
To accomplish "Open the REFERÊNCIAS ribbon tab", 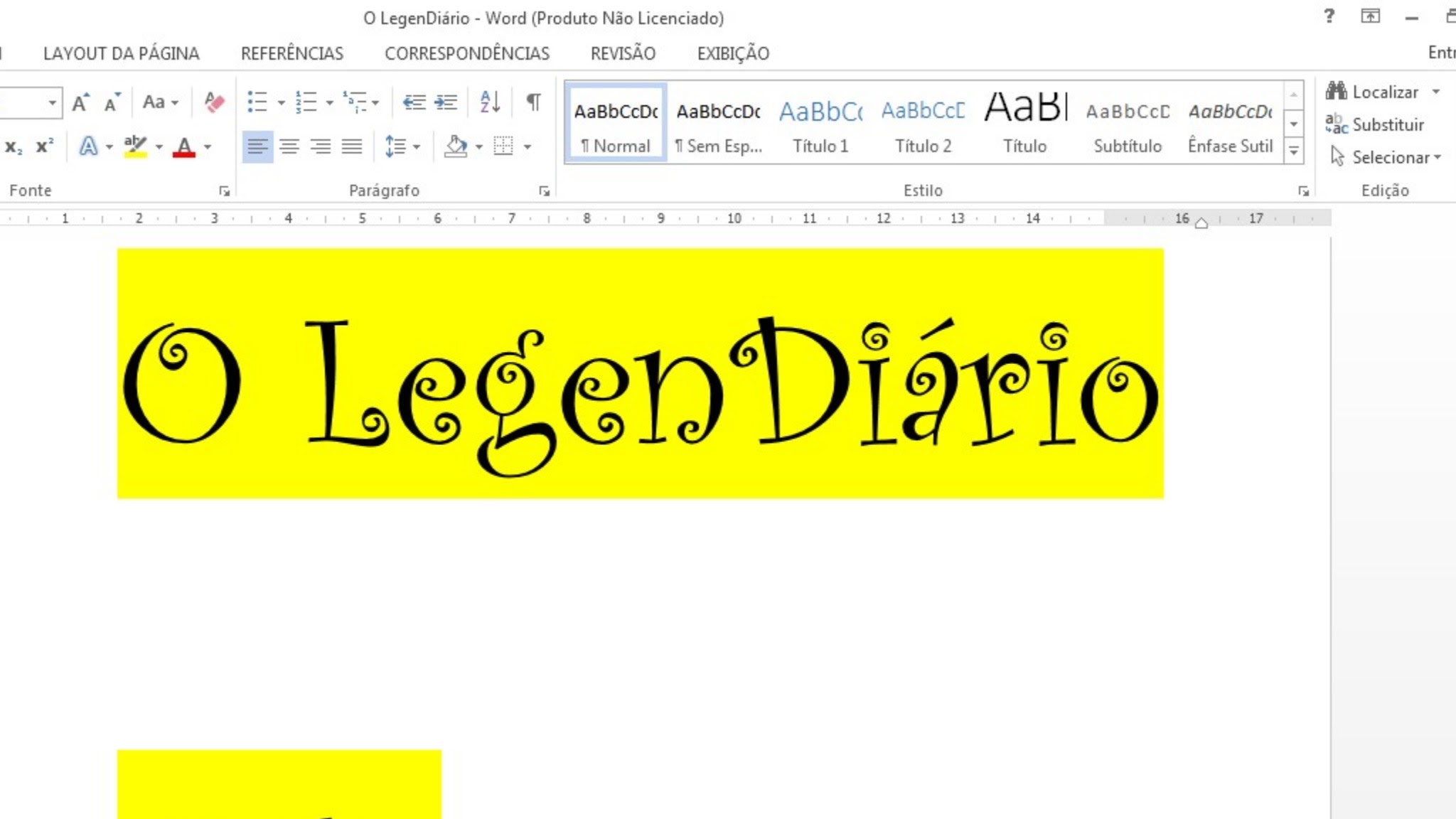I will pos(291,53).
